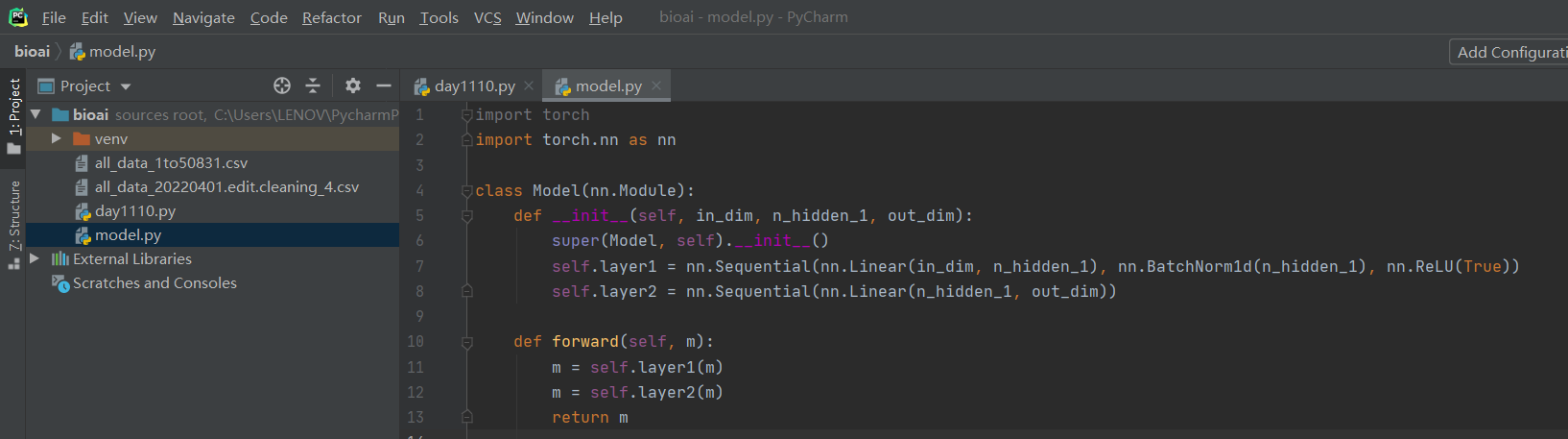The height and width of the screenshot is (439, 1568).
Task: Fold the forward method at line 10
Action: coord(467,341)
